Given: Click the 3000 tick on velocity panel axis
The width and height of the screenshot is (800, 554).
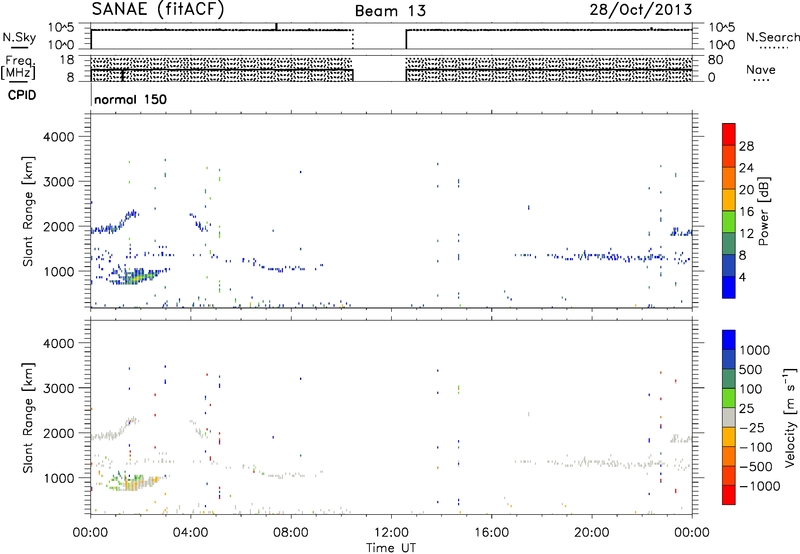Looking at the screenshot, I should click(59, 388).
